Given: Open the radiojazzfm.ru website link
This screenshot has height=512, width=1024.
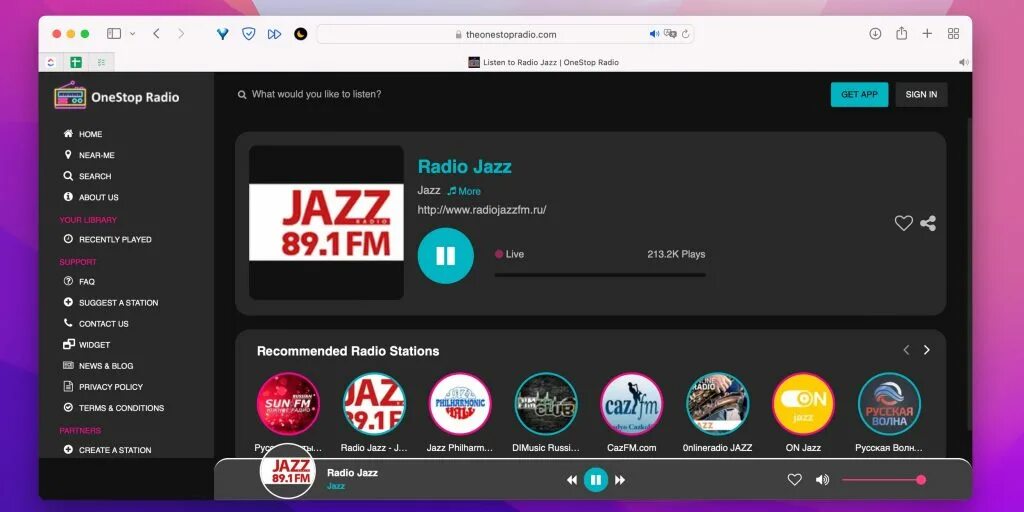Looking at the screenshot, I should (482, 210).
